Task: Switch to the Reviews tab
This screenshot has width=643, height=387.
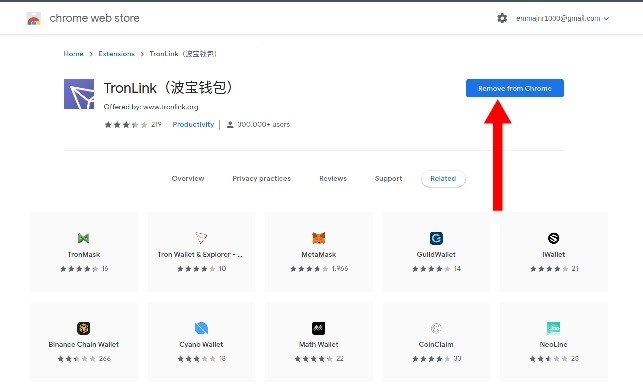Action: [333, 179]
